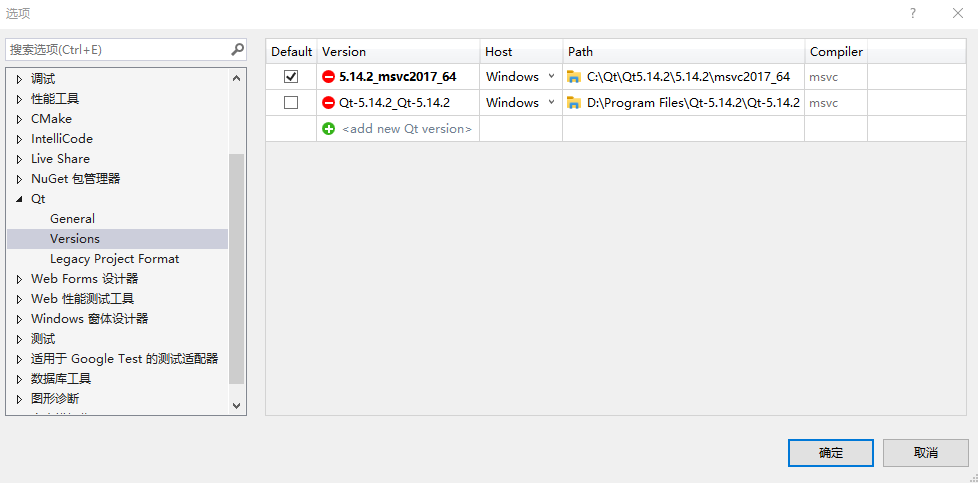978x483 pixels.
Task: Collapse the Qt tree node
Action: [x=19, y=199]
